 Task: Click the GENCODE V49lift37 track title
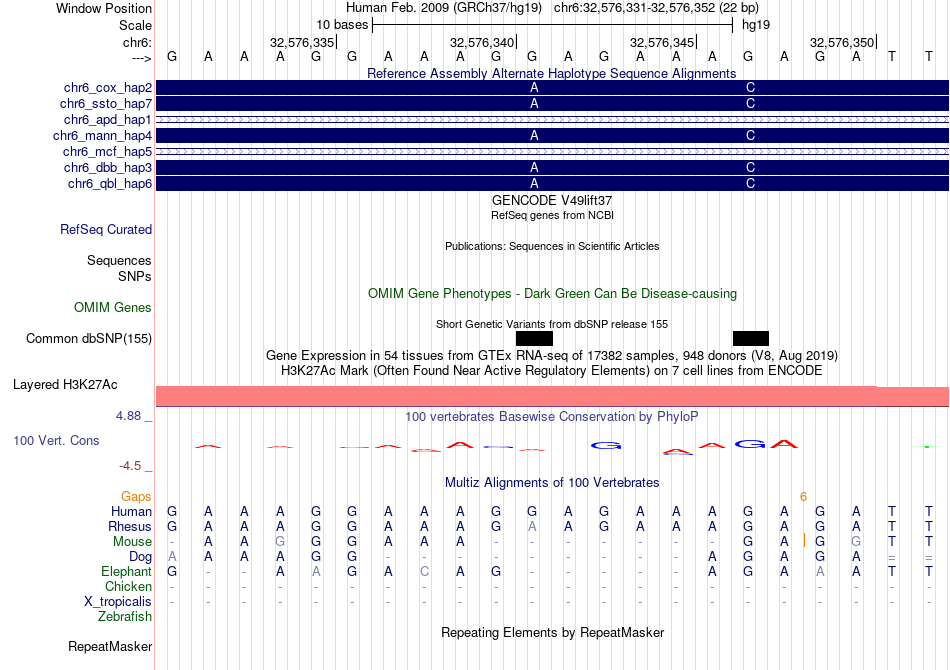point(552,201)
